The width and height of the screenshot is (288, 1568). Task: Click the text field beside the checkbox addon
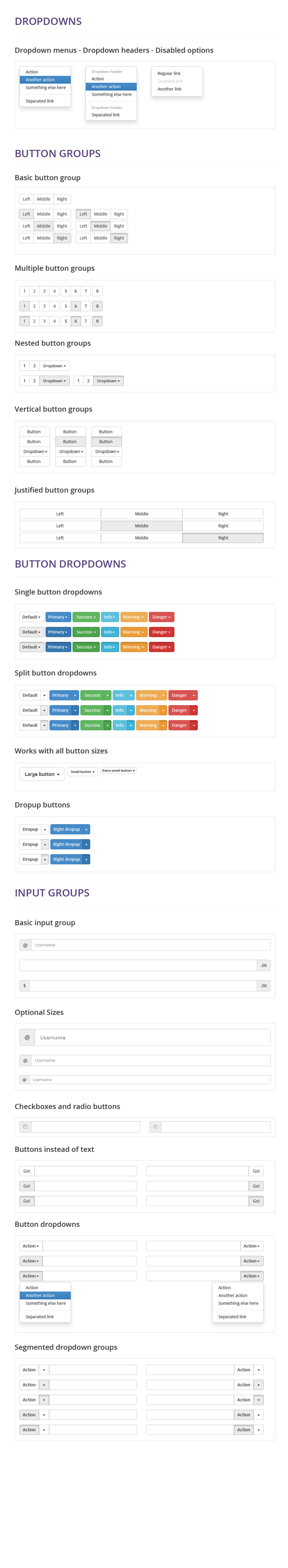tap(86, 1126)
